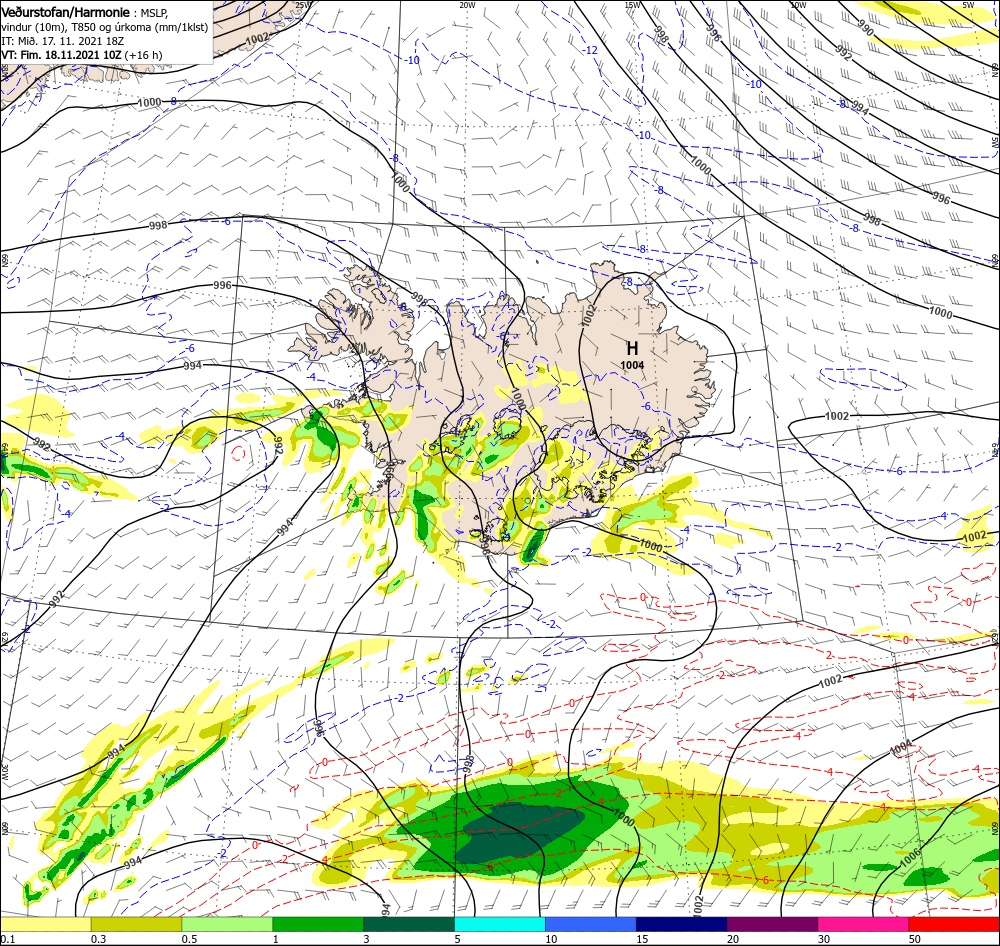Click the '50' legend value
The height and width of the screenshot is (946, 1000).
pos(915,938)
